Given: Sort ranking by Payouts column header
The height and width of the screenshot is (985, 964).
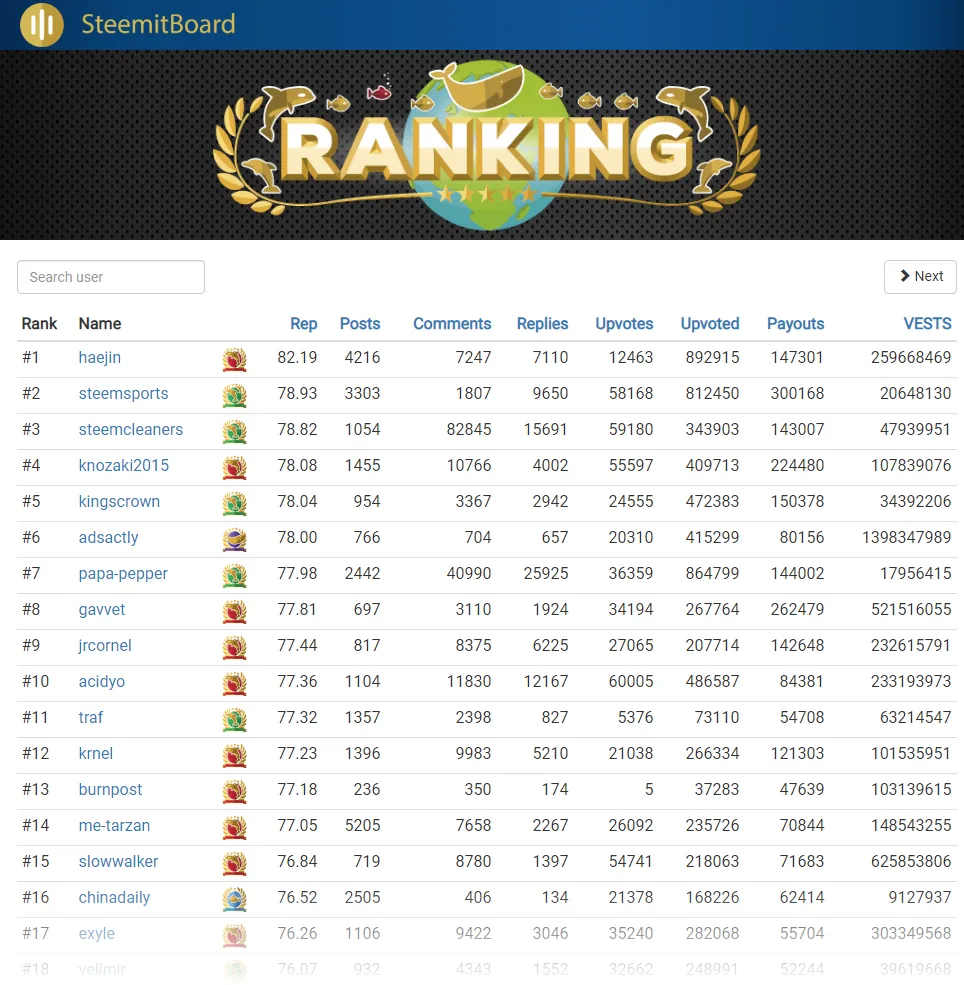Looking at the screenshot, I should click(x=795, y=324).
